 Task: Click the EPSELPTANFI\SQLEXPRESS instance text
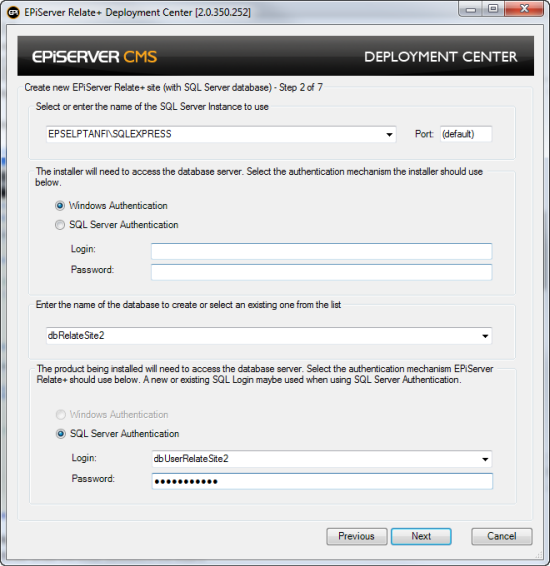coord(110,134)
